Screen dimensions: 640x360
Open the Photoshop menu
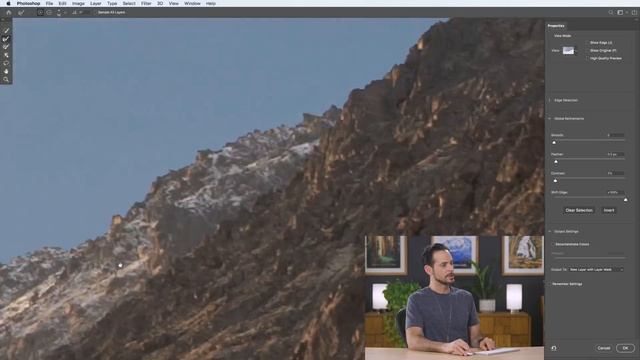click(28, 3)
